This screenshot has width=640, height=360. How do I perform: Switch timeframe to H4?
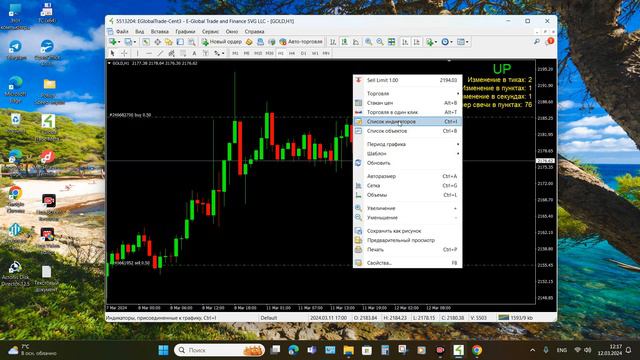click(292, 53)
